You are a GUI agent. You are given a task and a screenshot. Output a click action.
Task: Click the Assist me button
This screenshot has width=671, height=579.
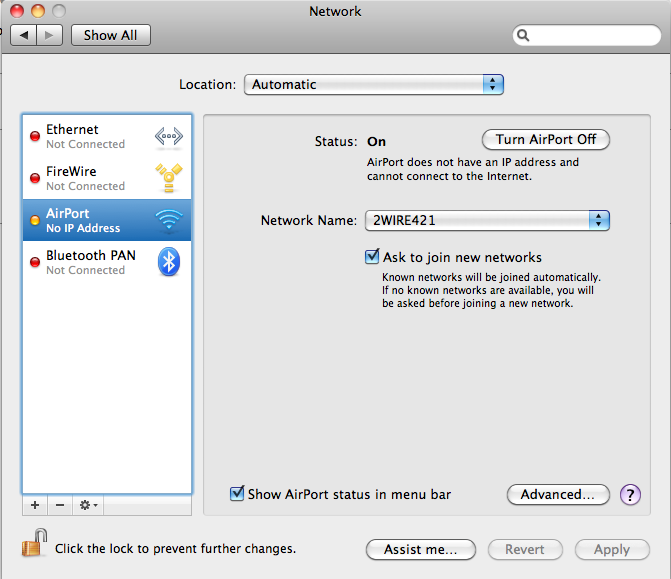coord(421,549)
